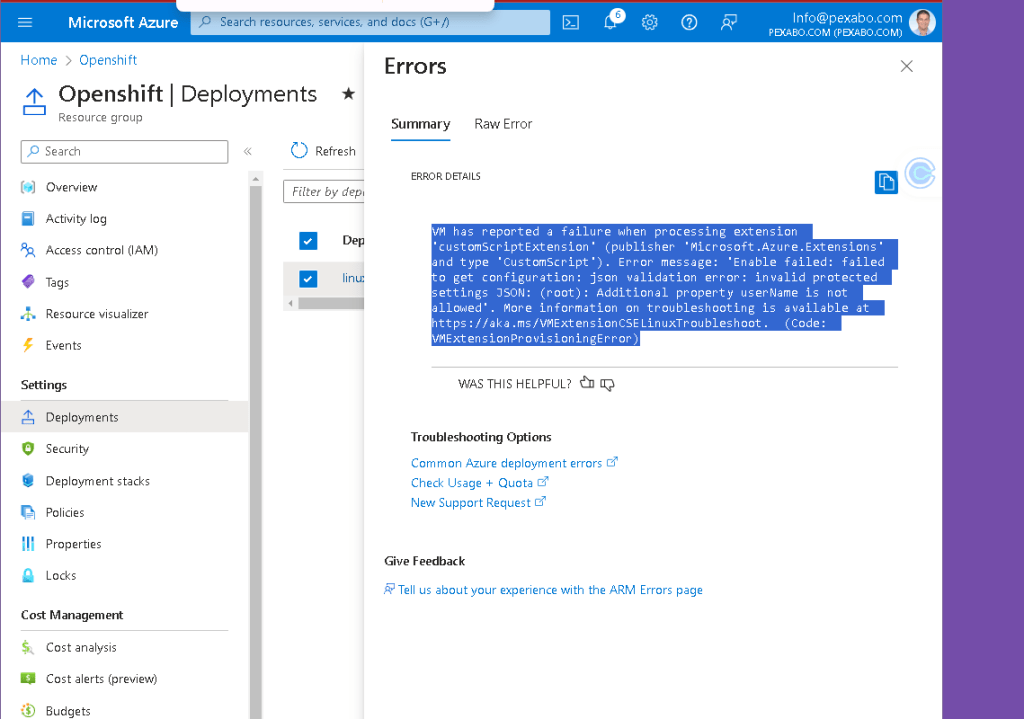Toggle the select-all deployments header checkbox
The width and height of the screenshot is (1024, 719).
tap(308, 240)
